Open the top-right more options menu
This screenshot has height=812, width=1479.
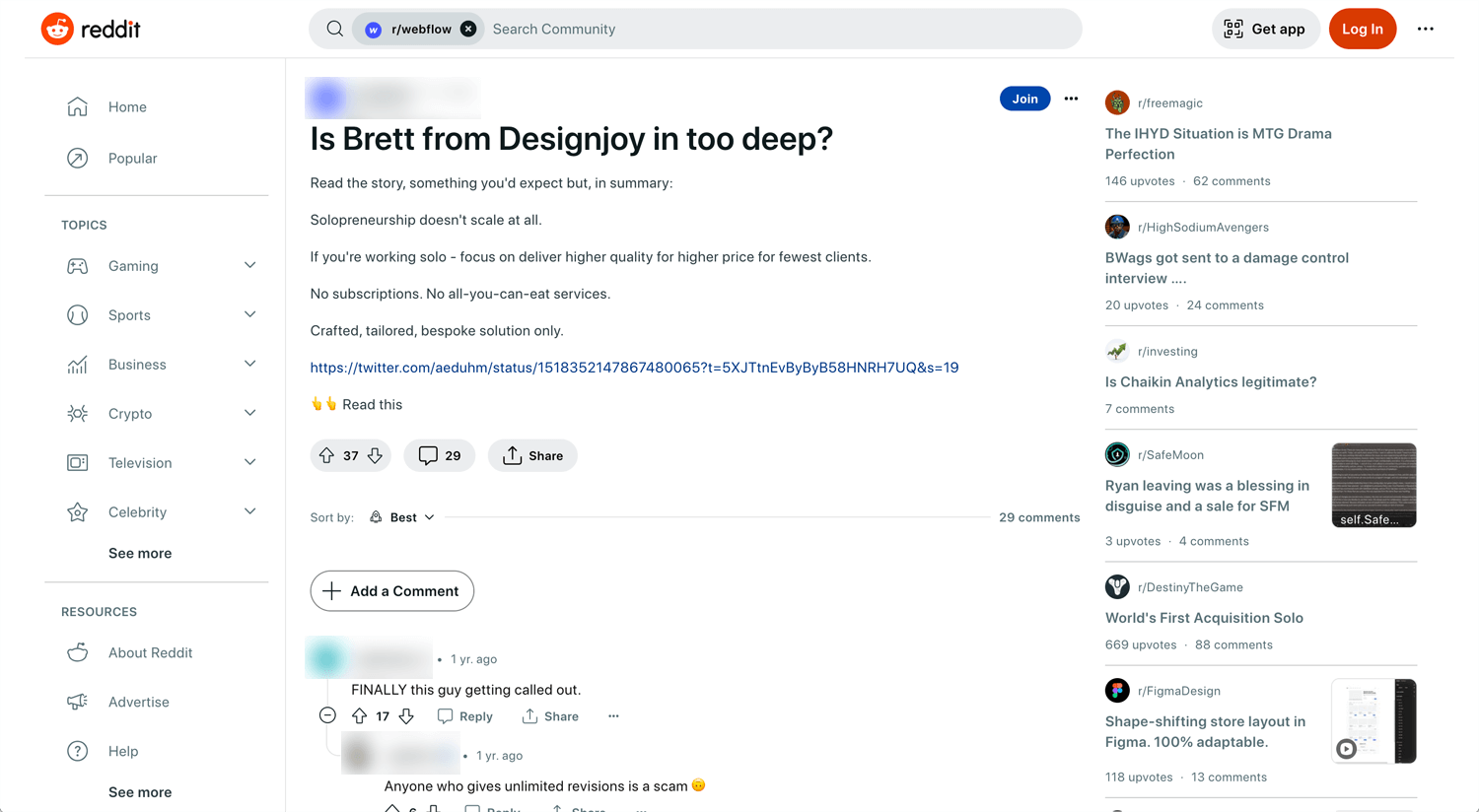click(1425, 29)
